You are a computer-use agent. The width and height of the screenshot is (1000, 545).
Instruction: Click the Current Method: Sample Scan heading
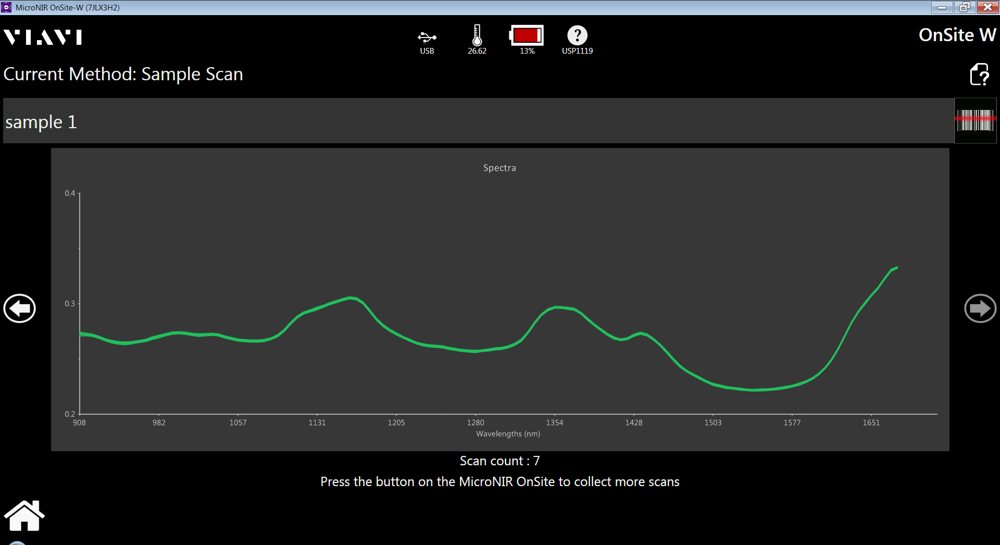coord(123,74)
